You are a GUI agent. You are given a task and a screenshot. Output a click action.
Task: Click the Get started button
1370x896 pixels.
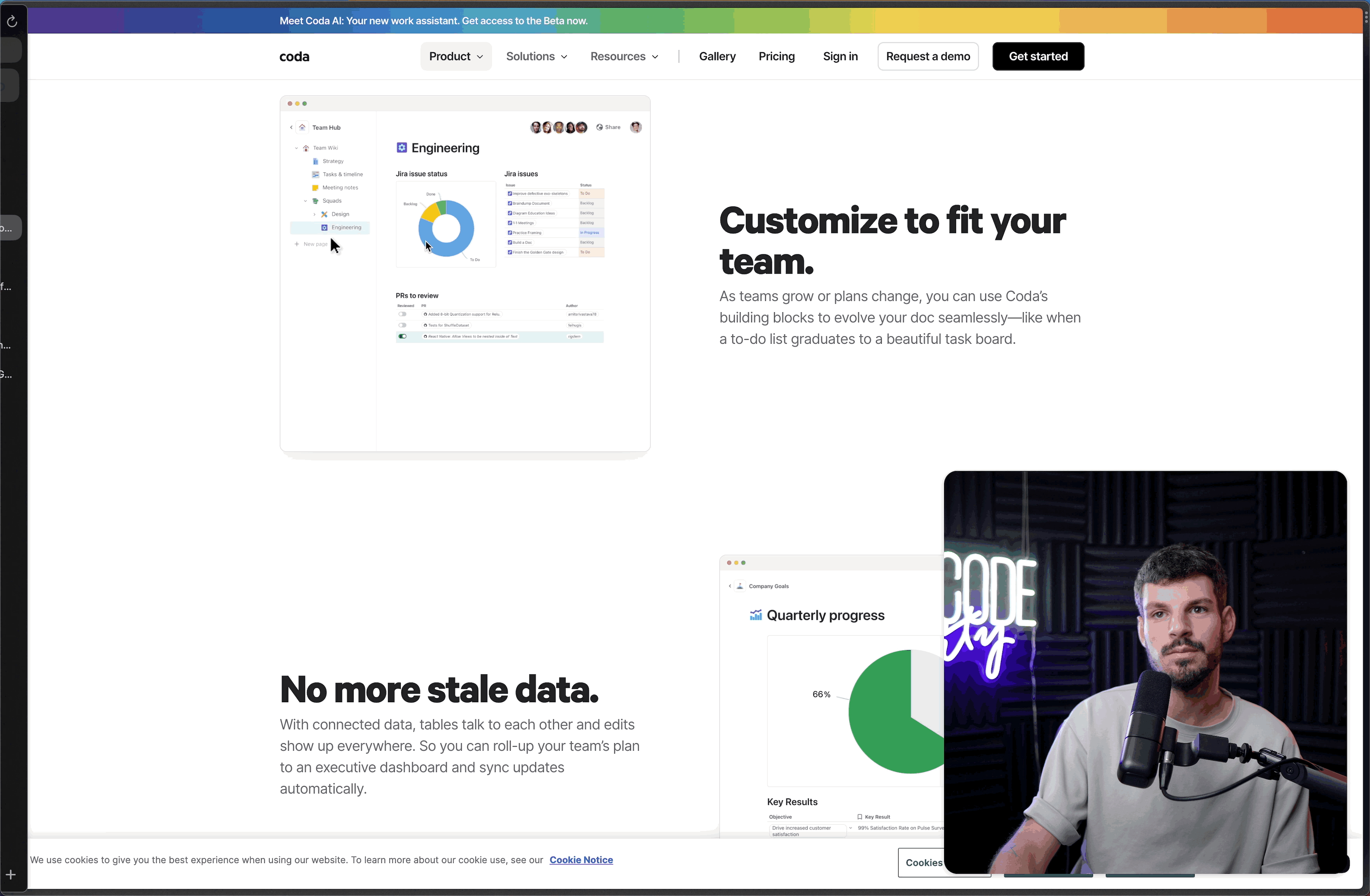pyautogui.click(x=1038, y=56)
